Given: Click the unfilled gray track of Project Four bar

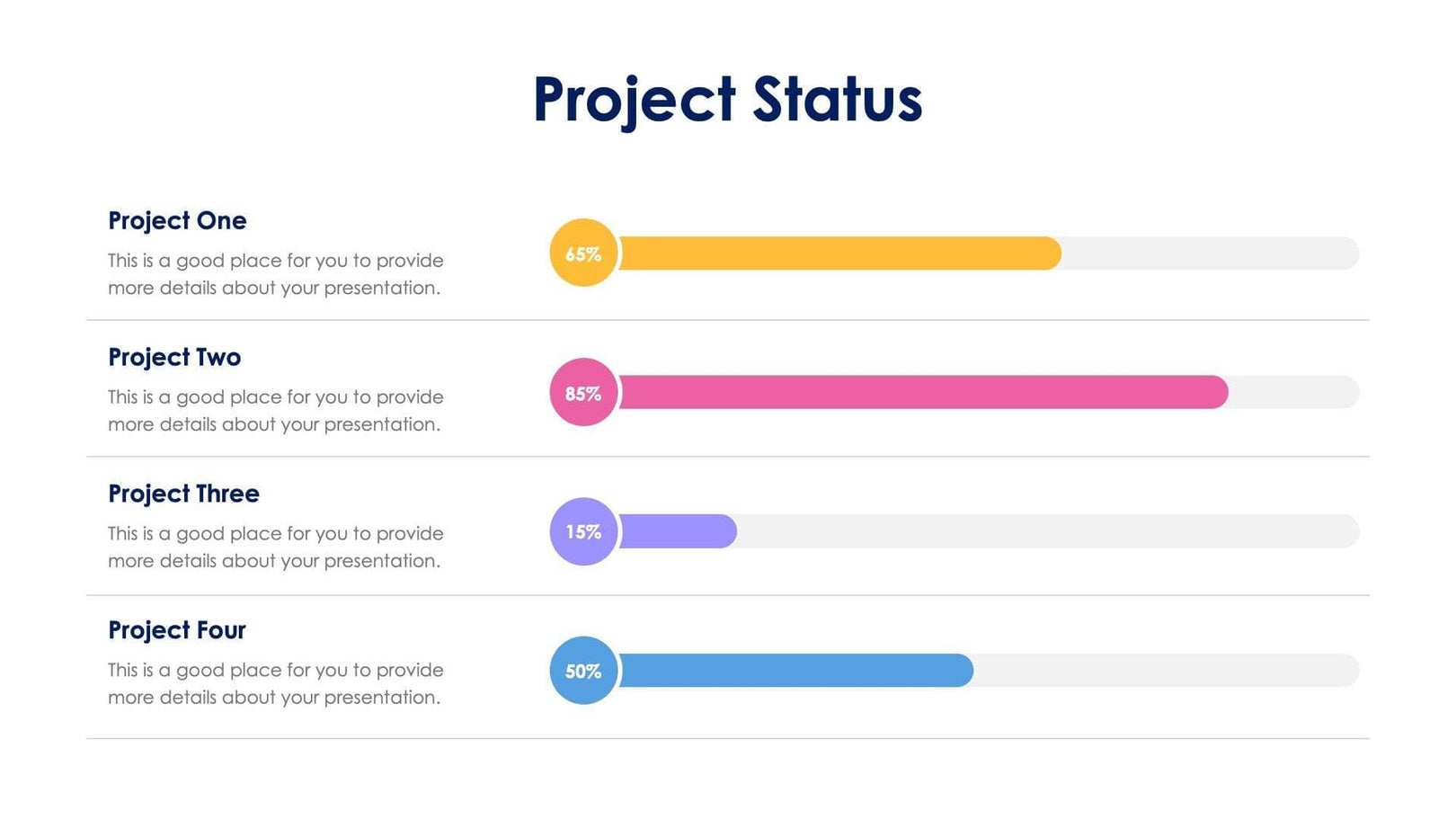Looking at the screenshot, I should [x=1166, y=671].
